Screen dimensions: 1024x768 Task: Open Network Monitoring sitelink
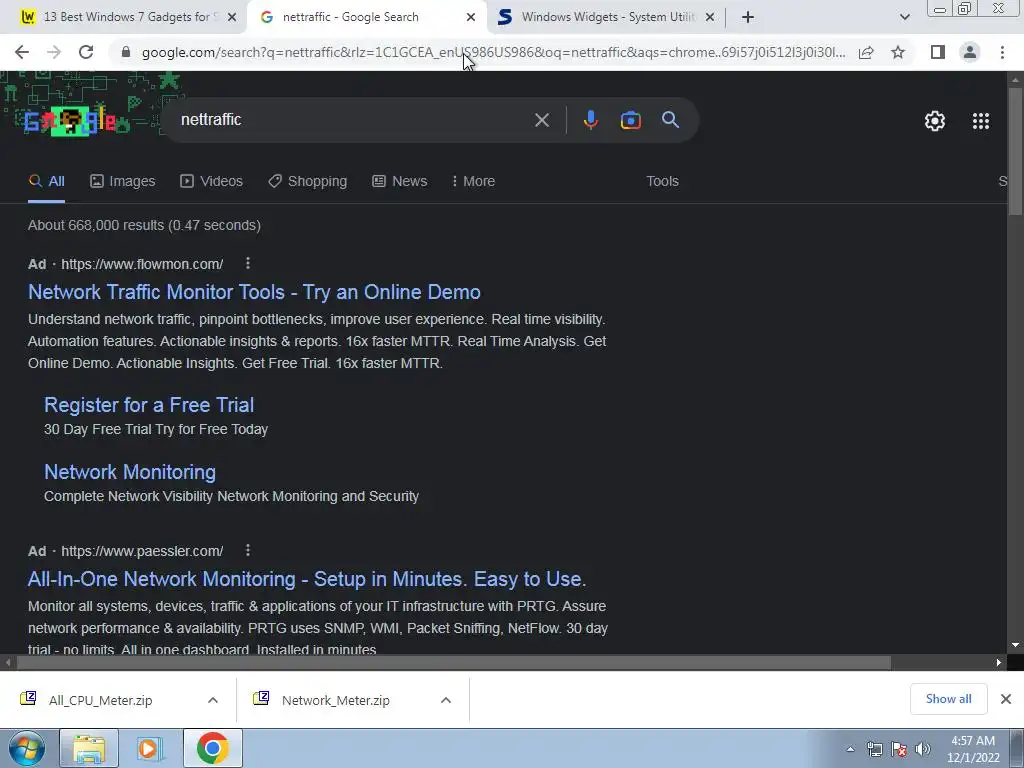point(130,472)
